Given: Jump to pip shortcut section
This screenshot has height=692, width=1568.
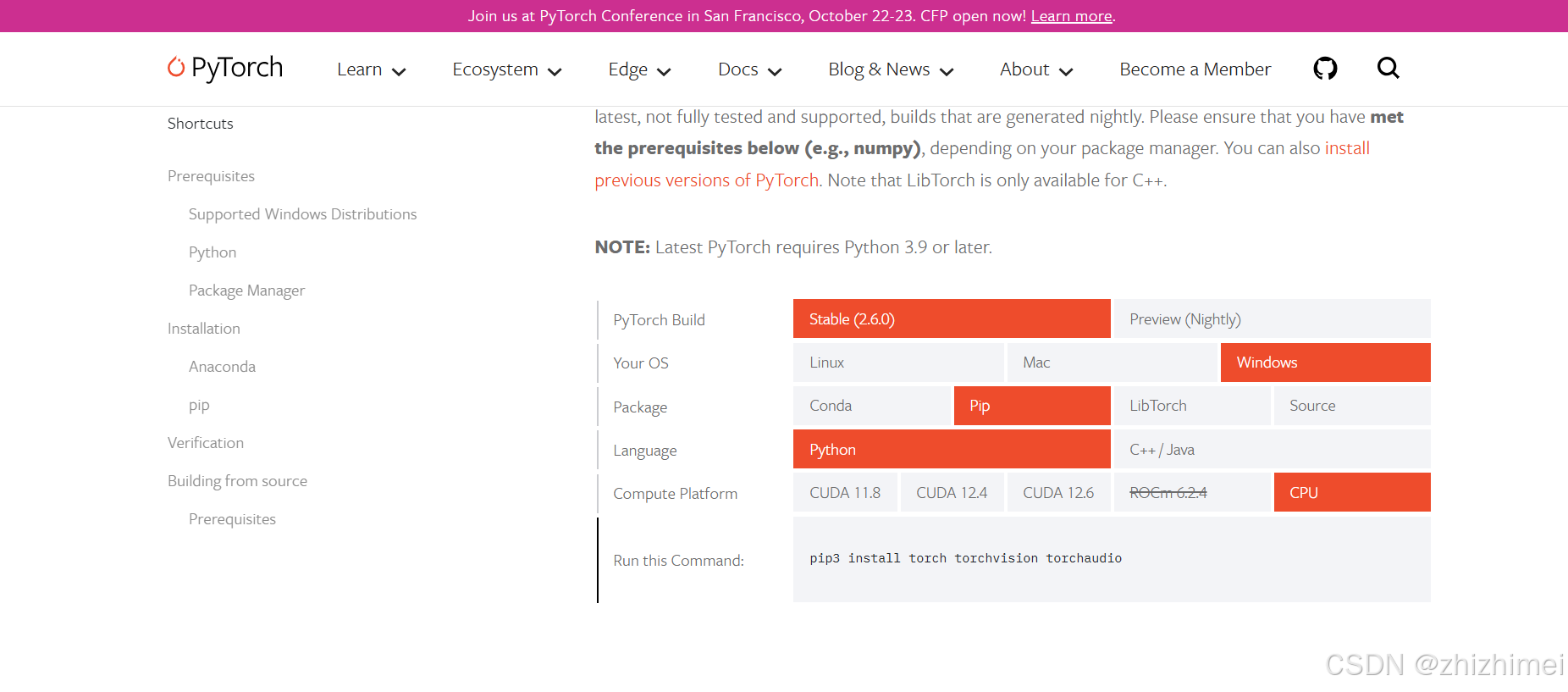Looking at the screenshot, I should point(199,405).
